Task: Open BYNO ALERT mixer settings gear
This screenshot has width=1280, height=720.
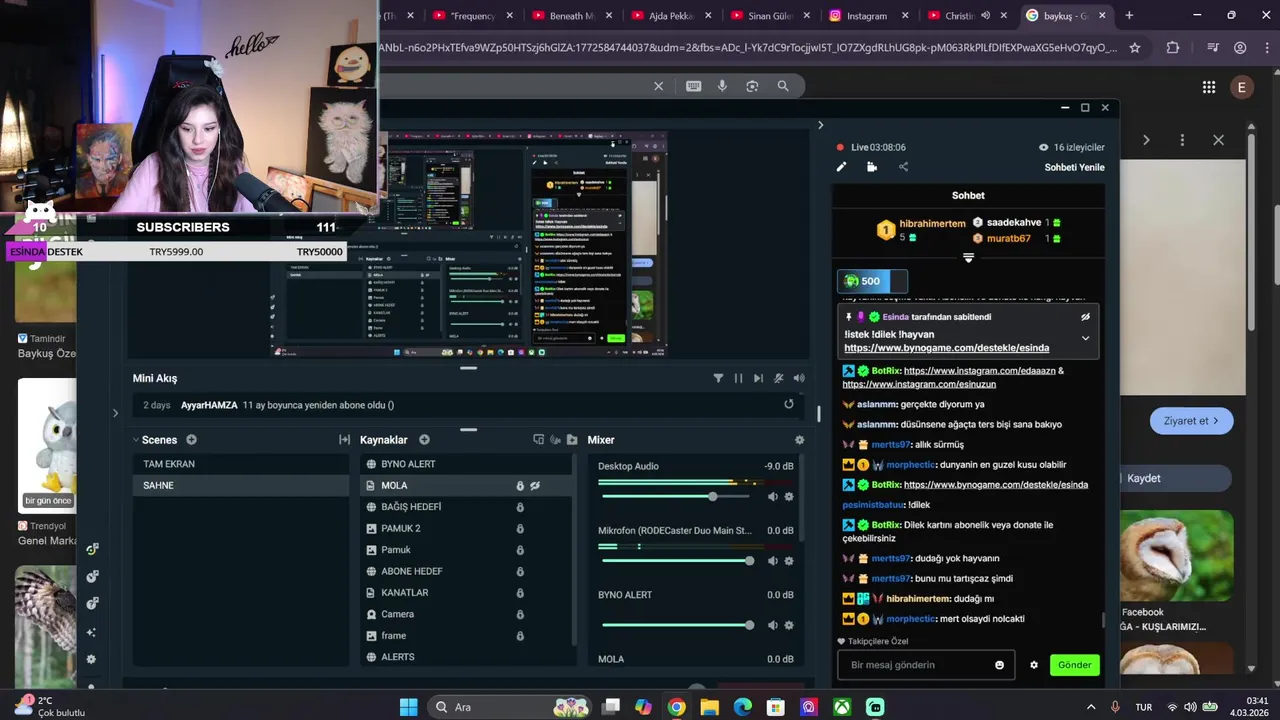Action: coord(789,625)
